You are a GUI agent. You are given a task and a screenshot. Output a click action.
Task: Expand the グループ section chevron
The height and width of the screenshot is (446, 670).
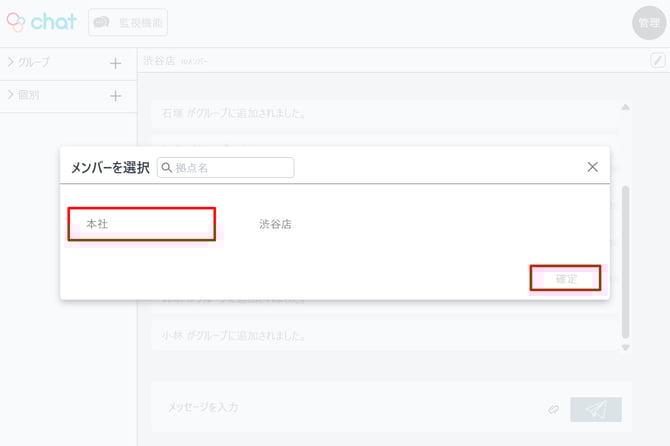click(x=11, y=63)
